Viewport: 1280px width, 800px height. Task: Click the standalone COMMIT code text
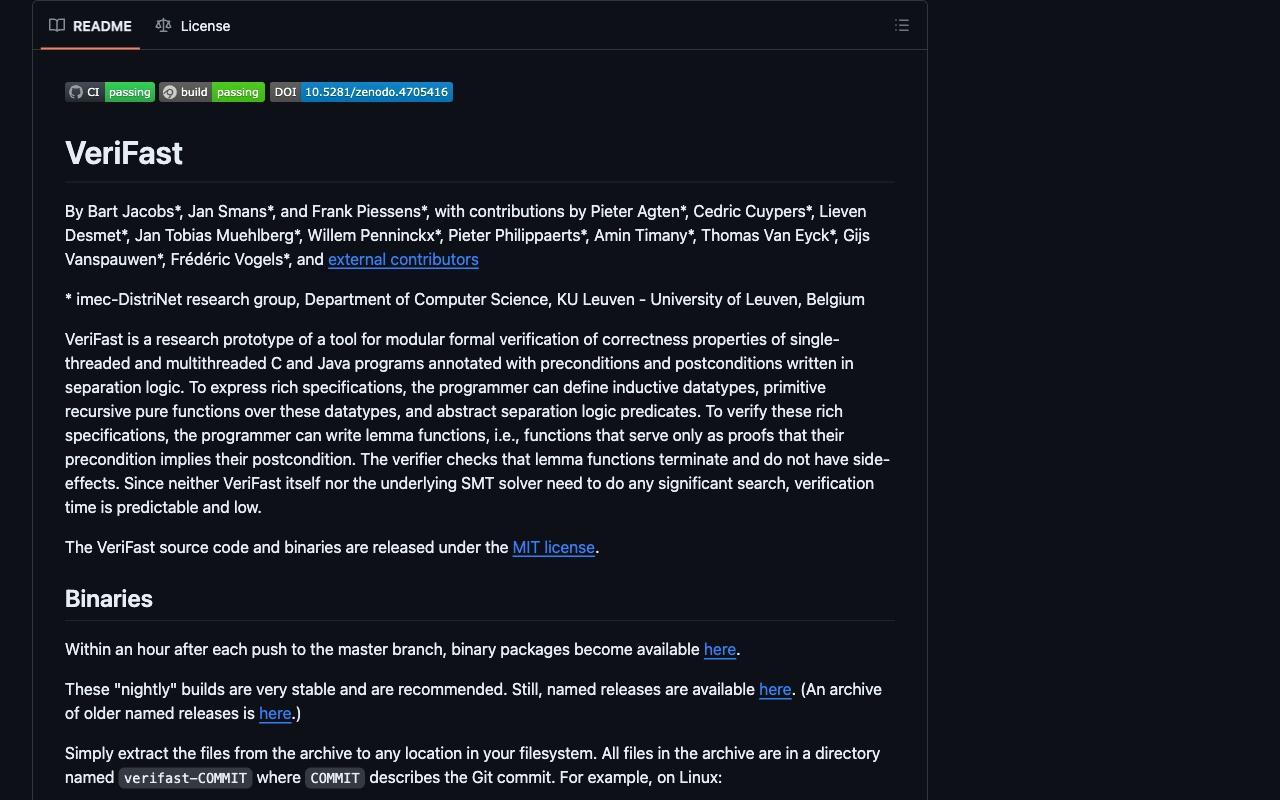pos(335,778)
